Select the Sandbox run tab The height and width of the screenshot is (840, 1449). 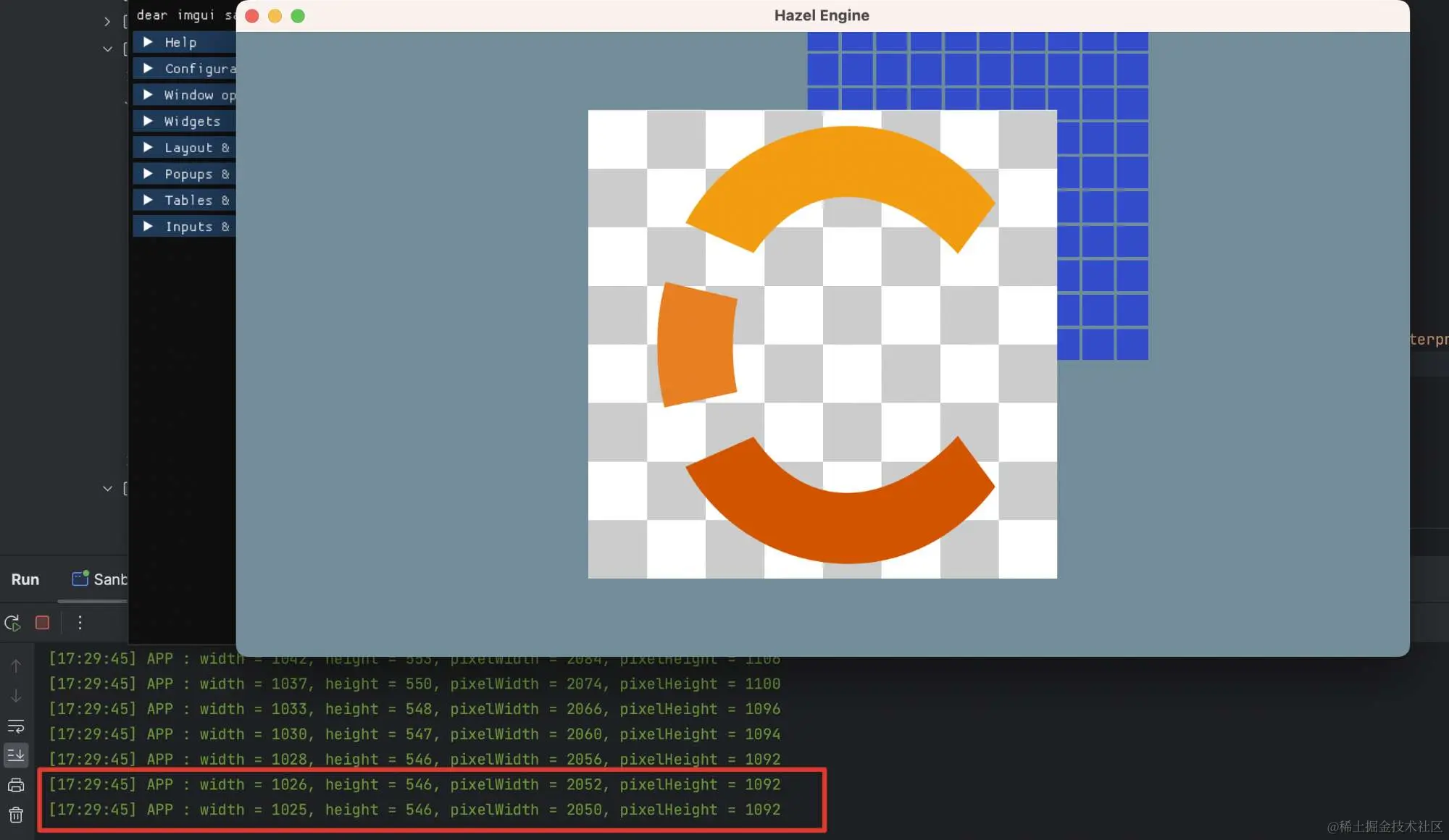(x=100, y=579)
